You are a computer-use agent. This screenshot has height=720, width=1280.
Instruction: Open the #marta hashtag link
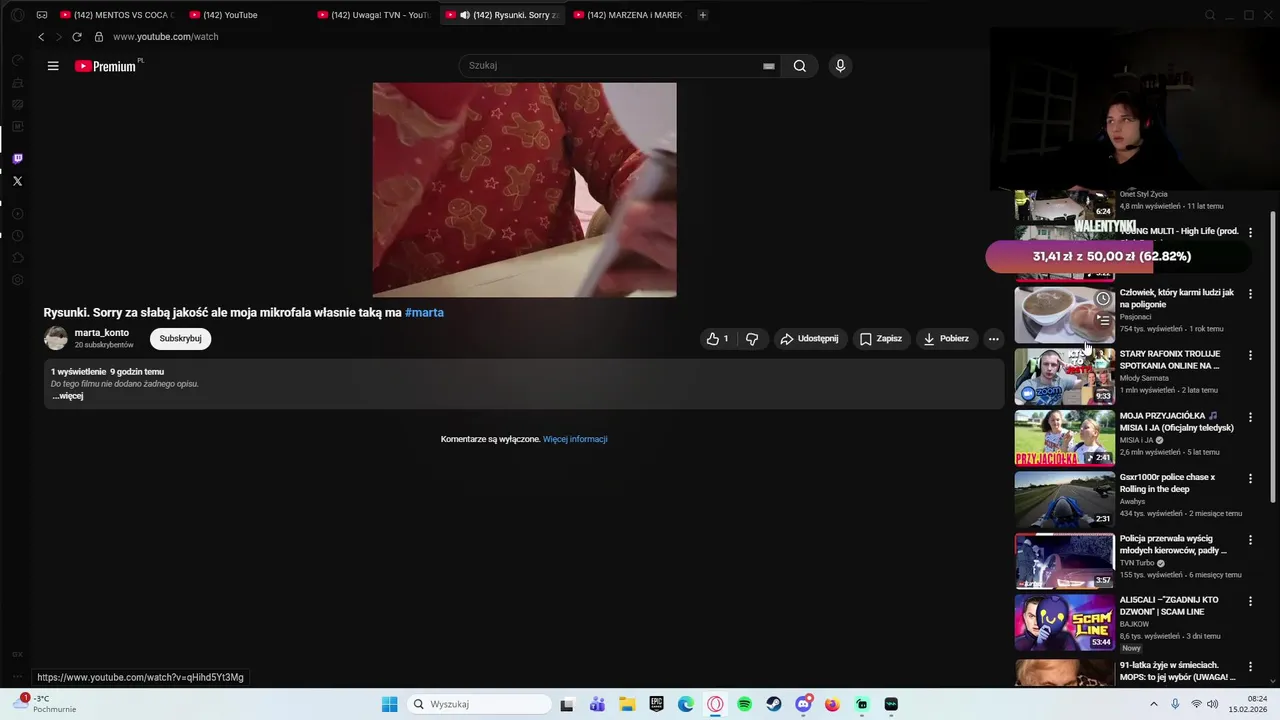[424, 313]
